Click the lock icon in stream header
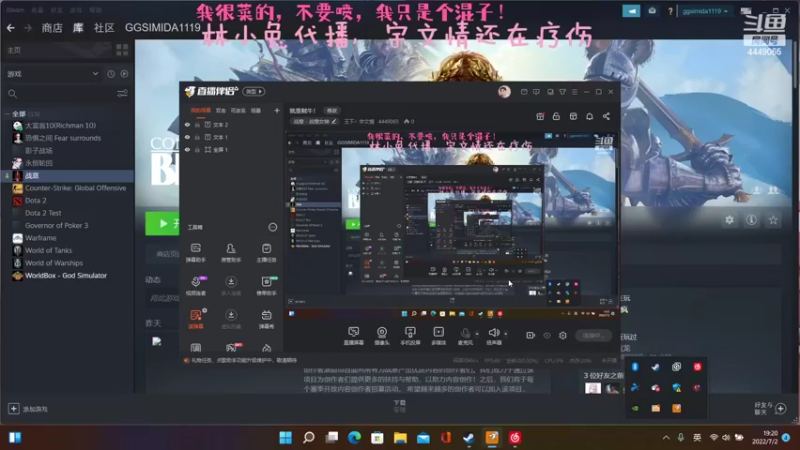Image resolution: width=800 pixels, height=450 pixels. click(x=556, y=116)
